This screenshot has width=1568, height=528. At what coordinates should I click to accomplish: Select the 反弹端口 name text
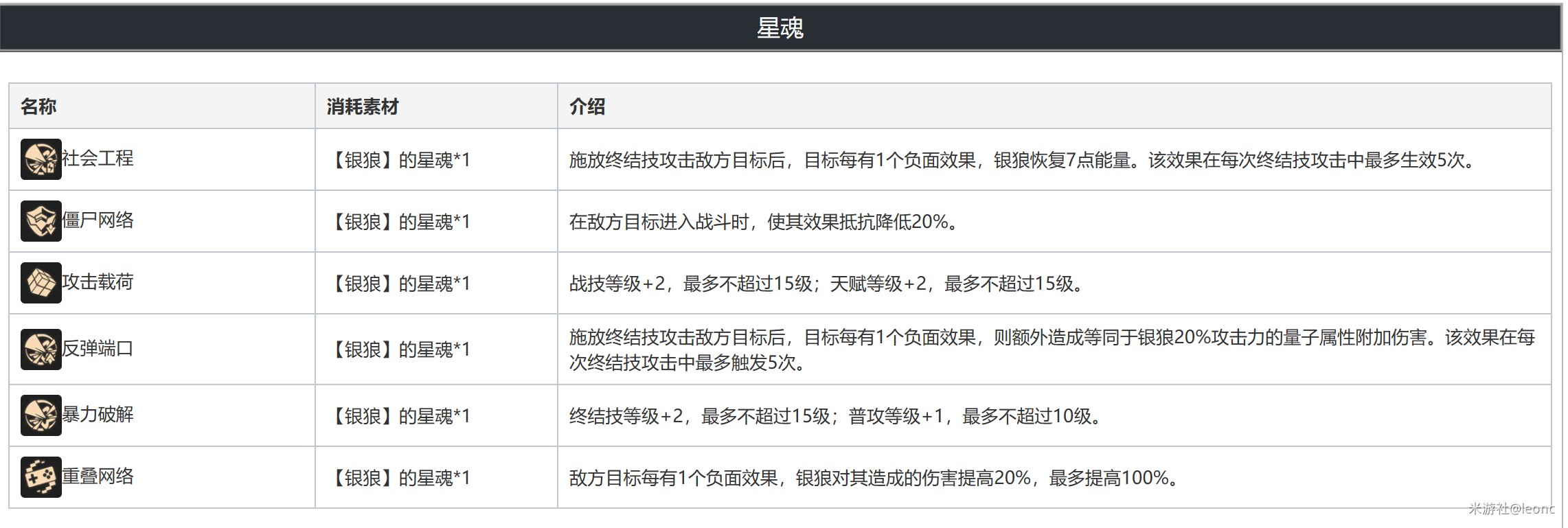click(98, 349)
